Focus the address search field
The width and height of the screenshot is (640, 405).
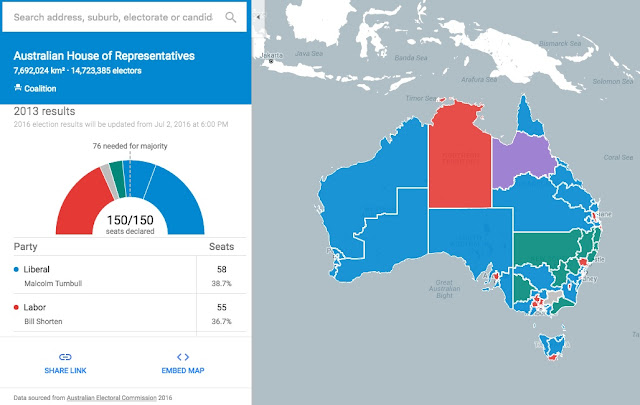click(113, 17)
